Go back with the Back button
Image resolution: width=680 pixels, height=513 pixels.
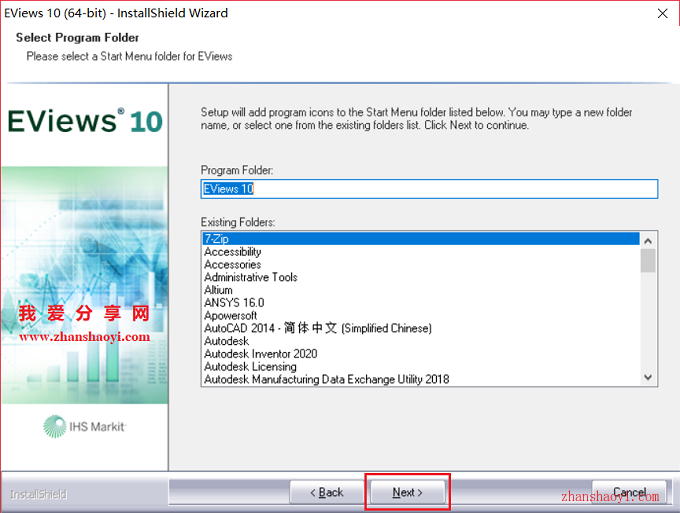point(327,492)
